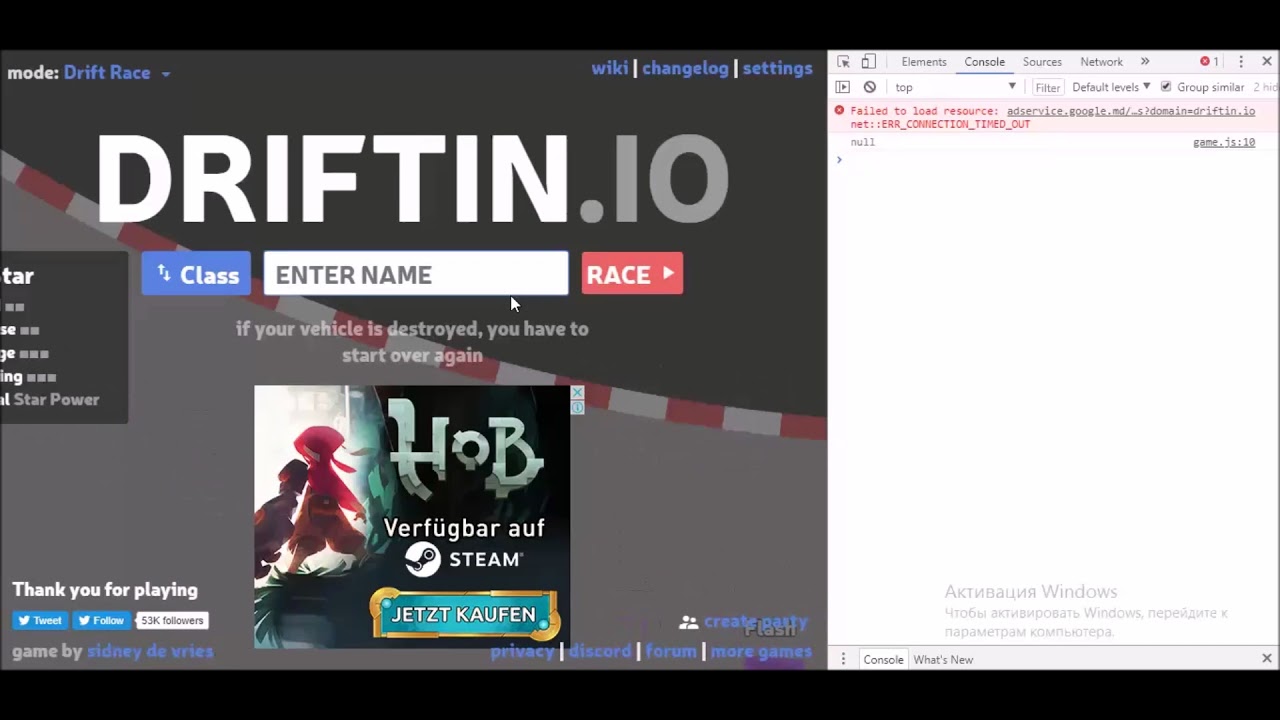Open the game settings link
This screenshot has height=720, width=1280.
click(x=777, y=68)
